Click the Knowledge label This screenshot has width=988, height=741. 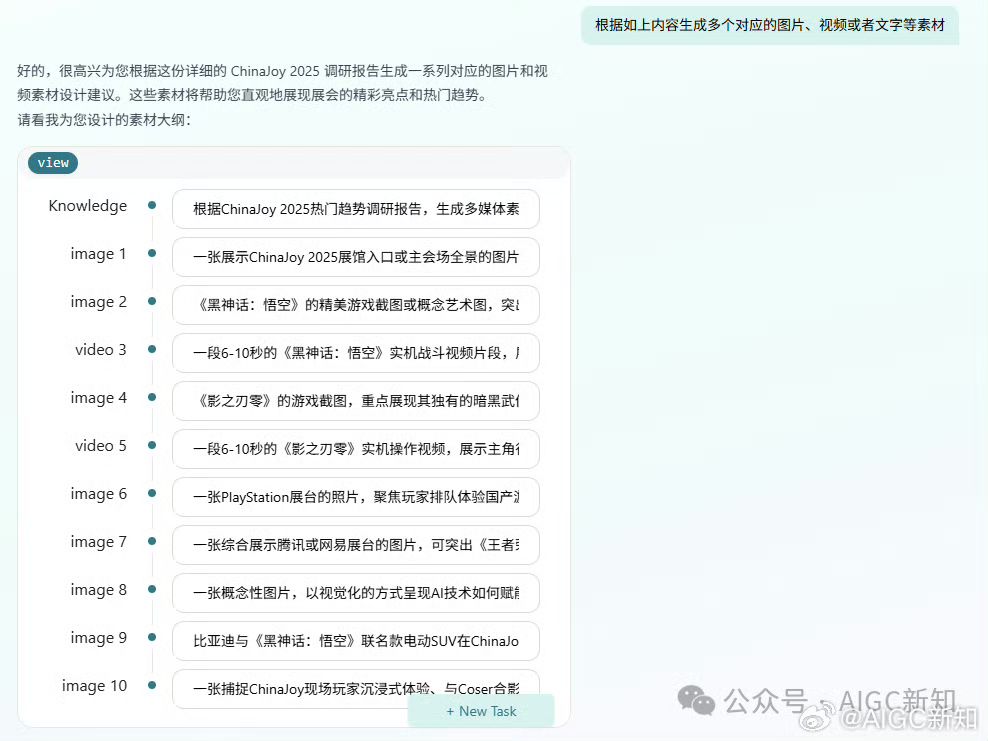pyautogui.click(x=88, y=206)
